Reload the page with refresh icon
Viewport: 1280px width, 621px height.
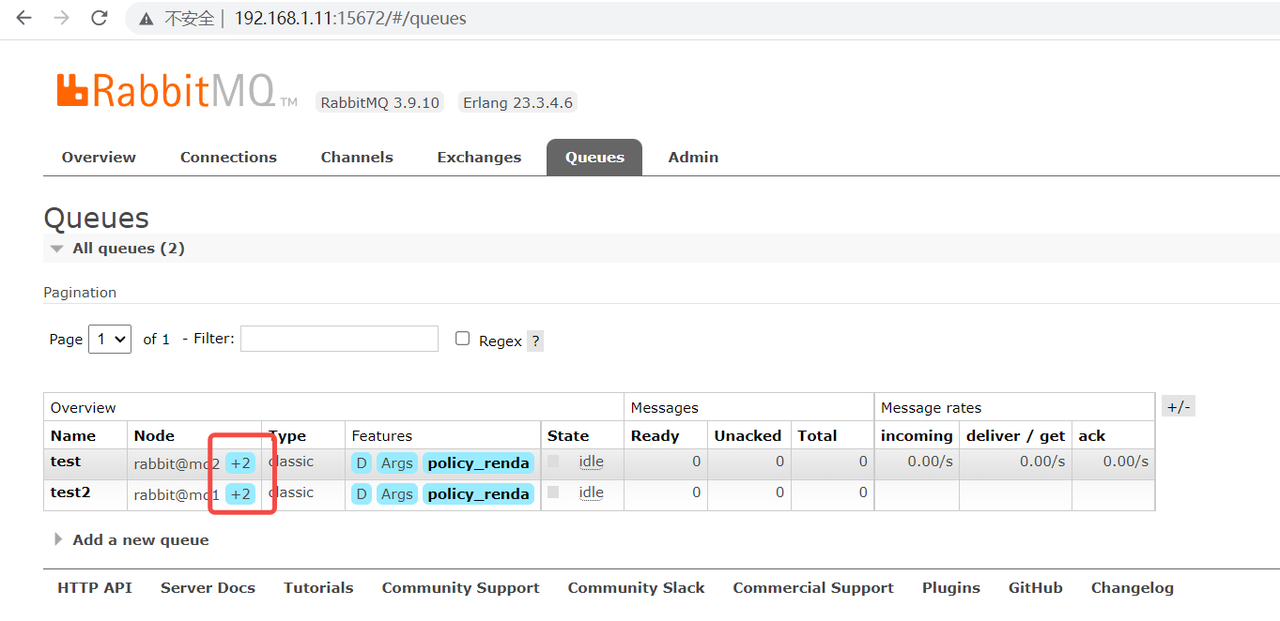[99, 18]
